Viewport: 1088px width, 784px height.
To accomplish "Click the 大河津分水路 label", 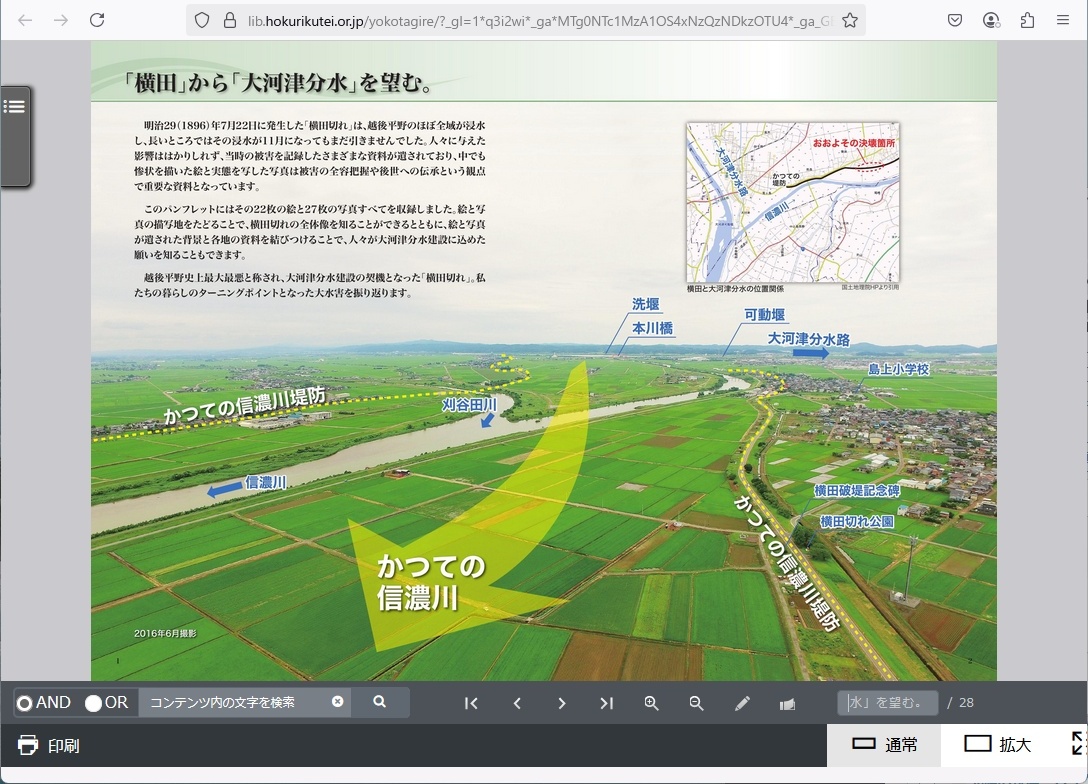I will pos(808,339).
